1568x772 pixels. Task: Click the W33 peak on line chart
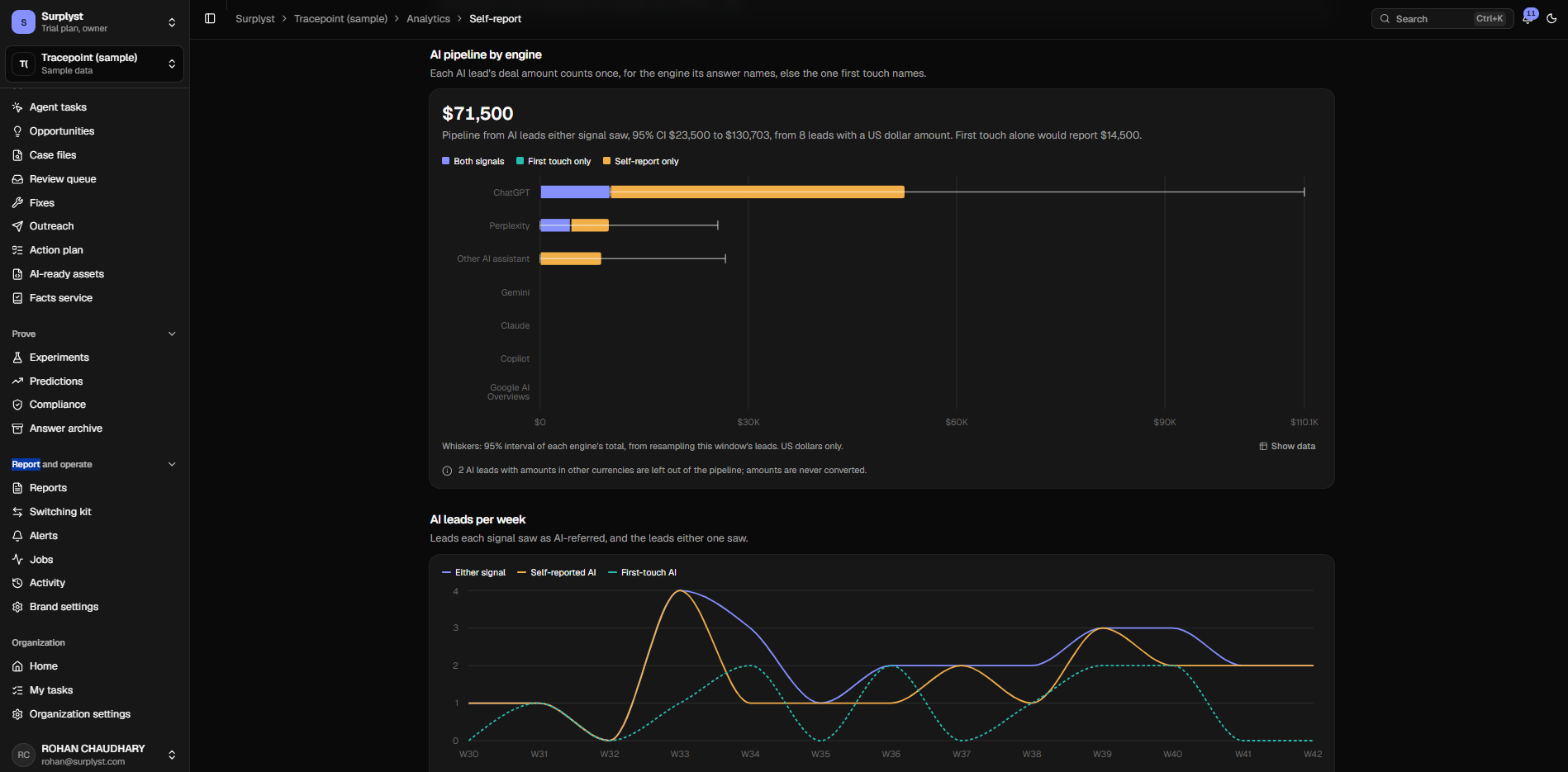pos(680,590)
